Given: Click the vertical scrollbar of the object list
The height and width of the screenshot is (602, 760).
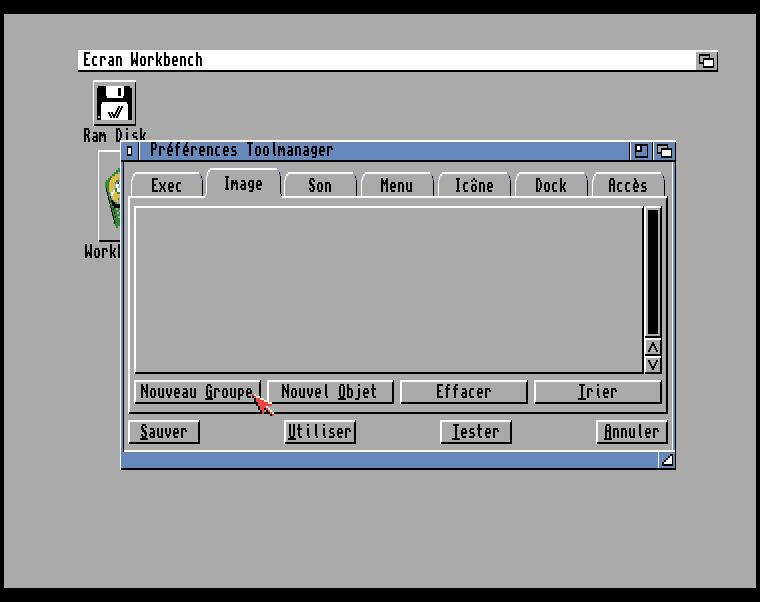Looking at the screenshot, I should click(653, 270).
